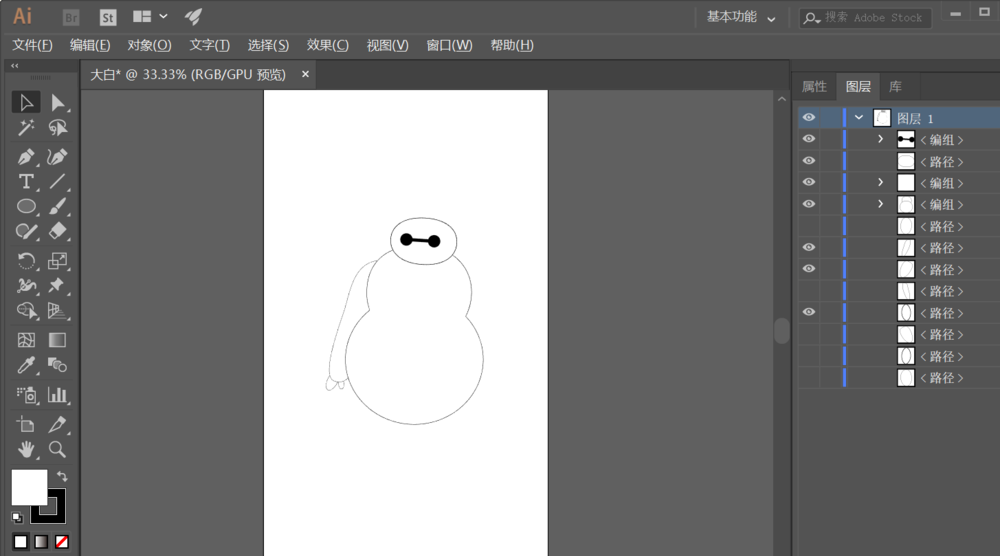Open the arrange documents dropdown
1000x556 pixels.
(151, 17)
